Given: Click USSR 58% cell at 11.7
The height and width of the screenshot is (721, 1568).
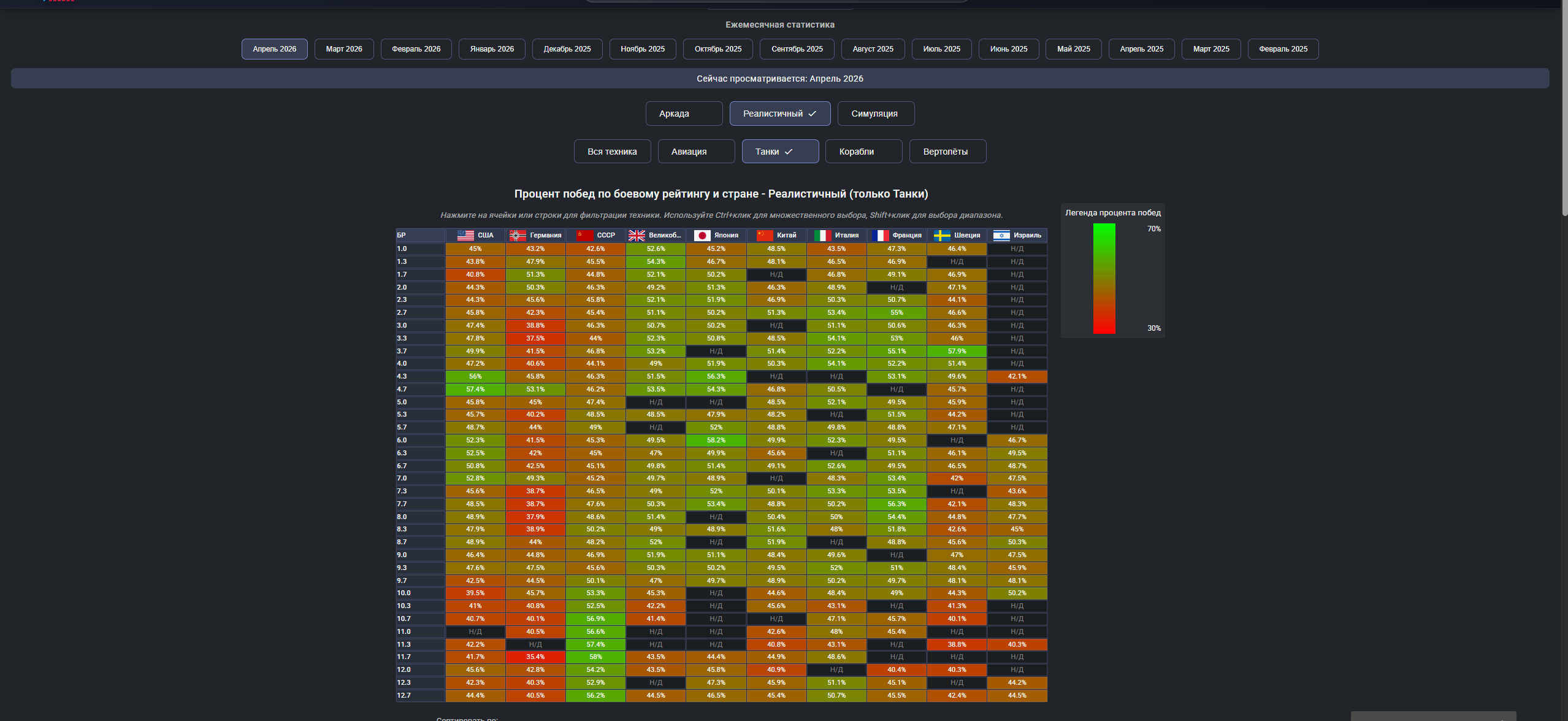Looking at the screenshot, I should (595, 657).
